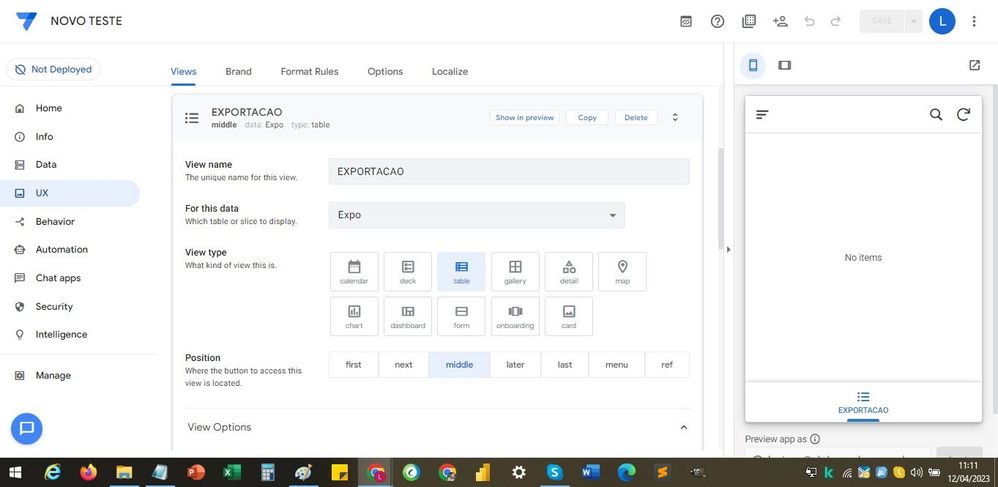
Task: Open the three-dot more options menu
Action: pos(974,21)
